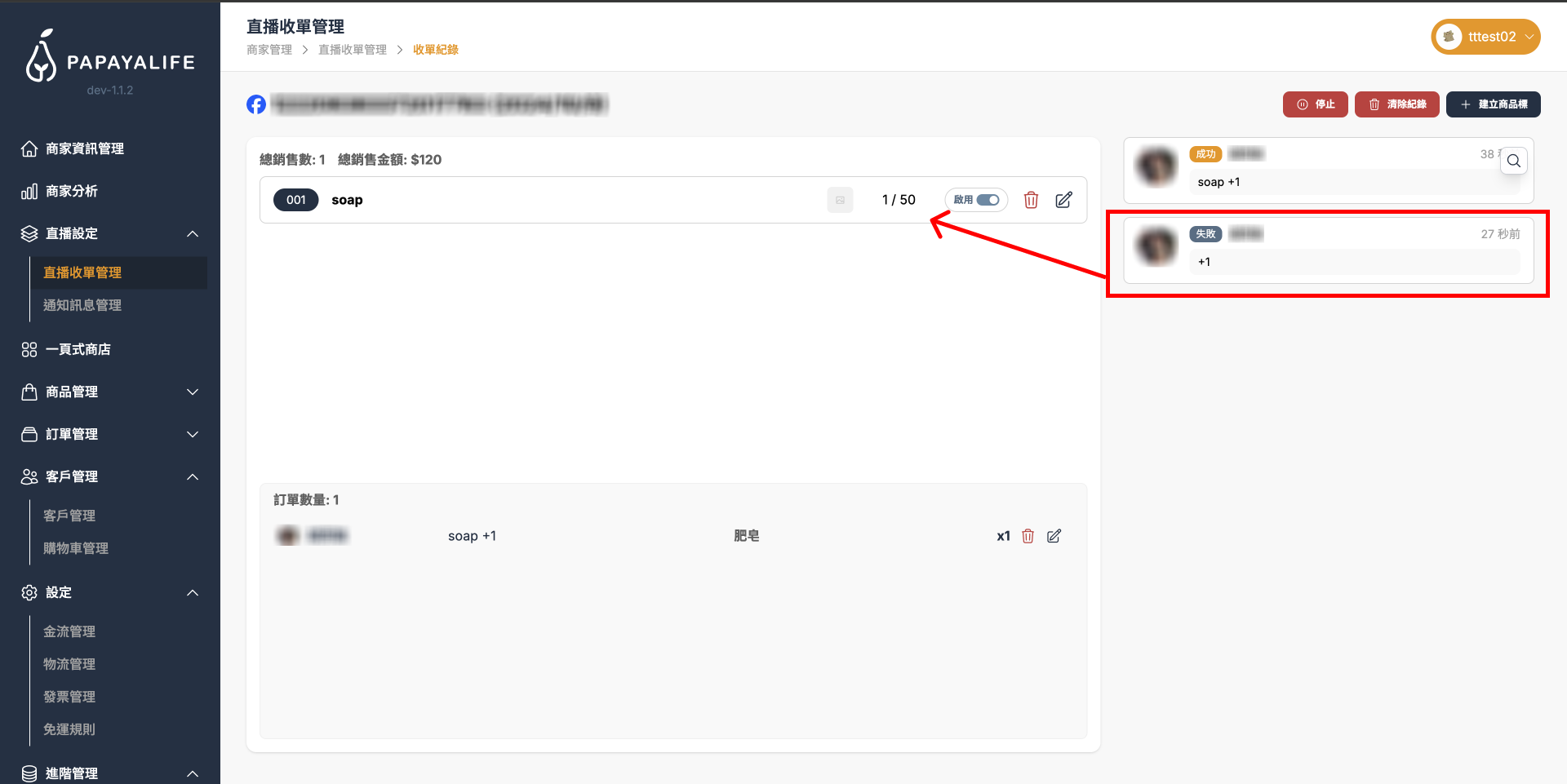This screenshot has width=1567, height=784.
Task: Open the tttest02 user dropdown
Action: tap(1485, 37)
